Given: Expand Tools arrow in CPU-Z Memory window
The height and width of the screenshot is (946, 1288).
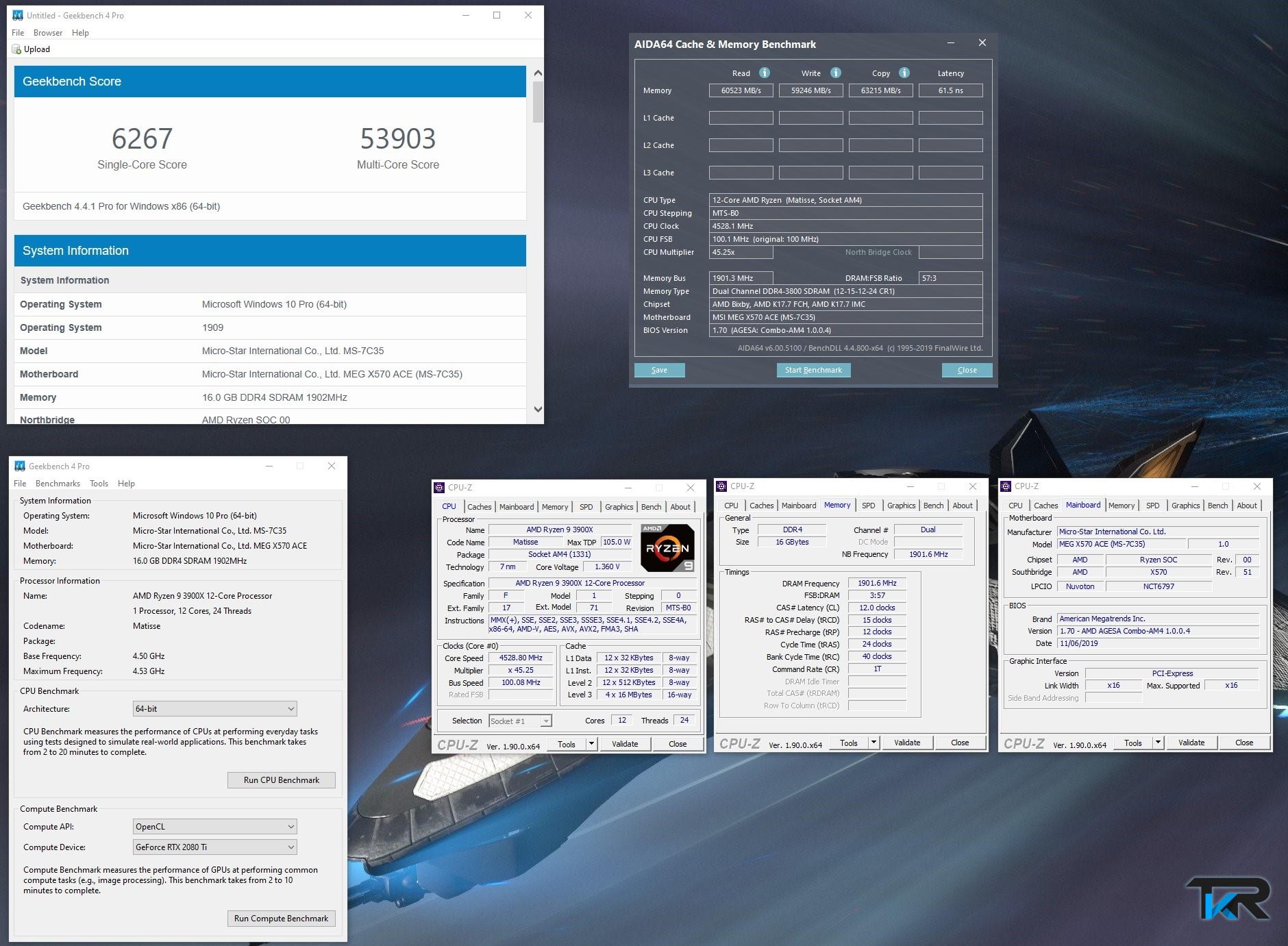Looking at the screenshot, I should click(x=874, y=743).
